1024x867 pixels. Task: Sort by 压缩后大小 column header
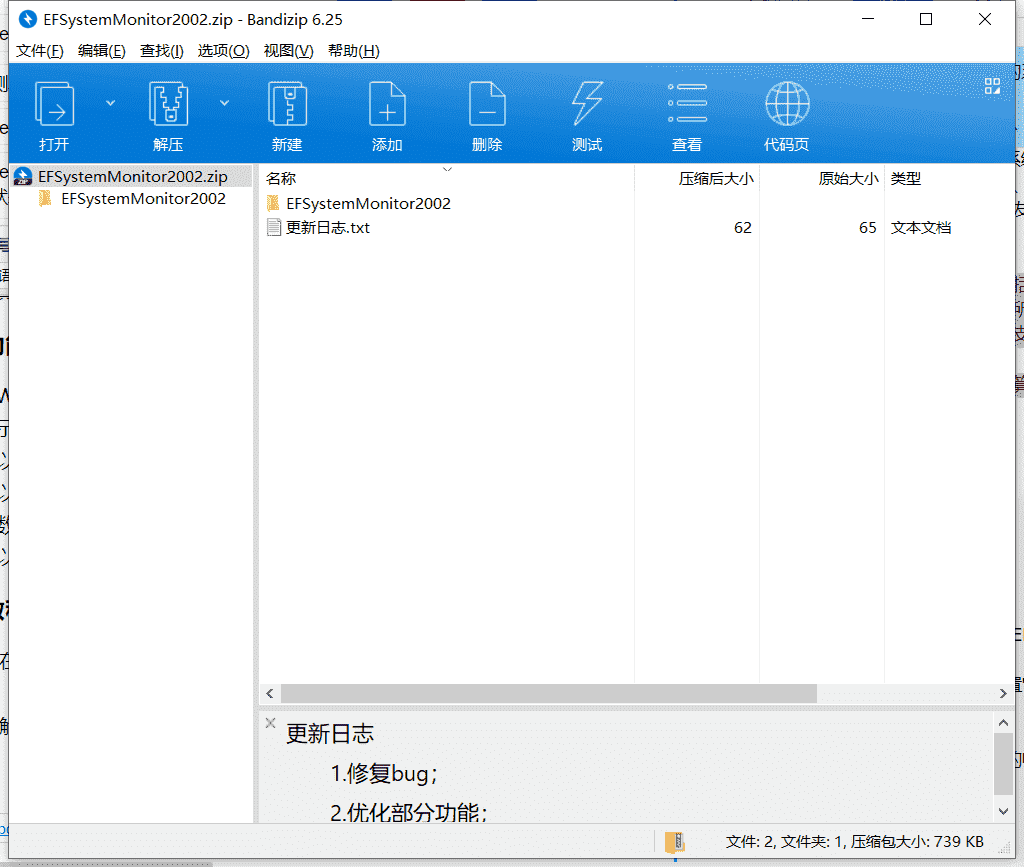(x=716, y=178)
